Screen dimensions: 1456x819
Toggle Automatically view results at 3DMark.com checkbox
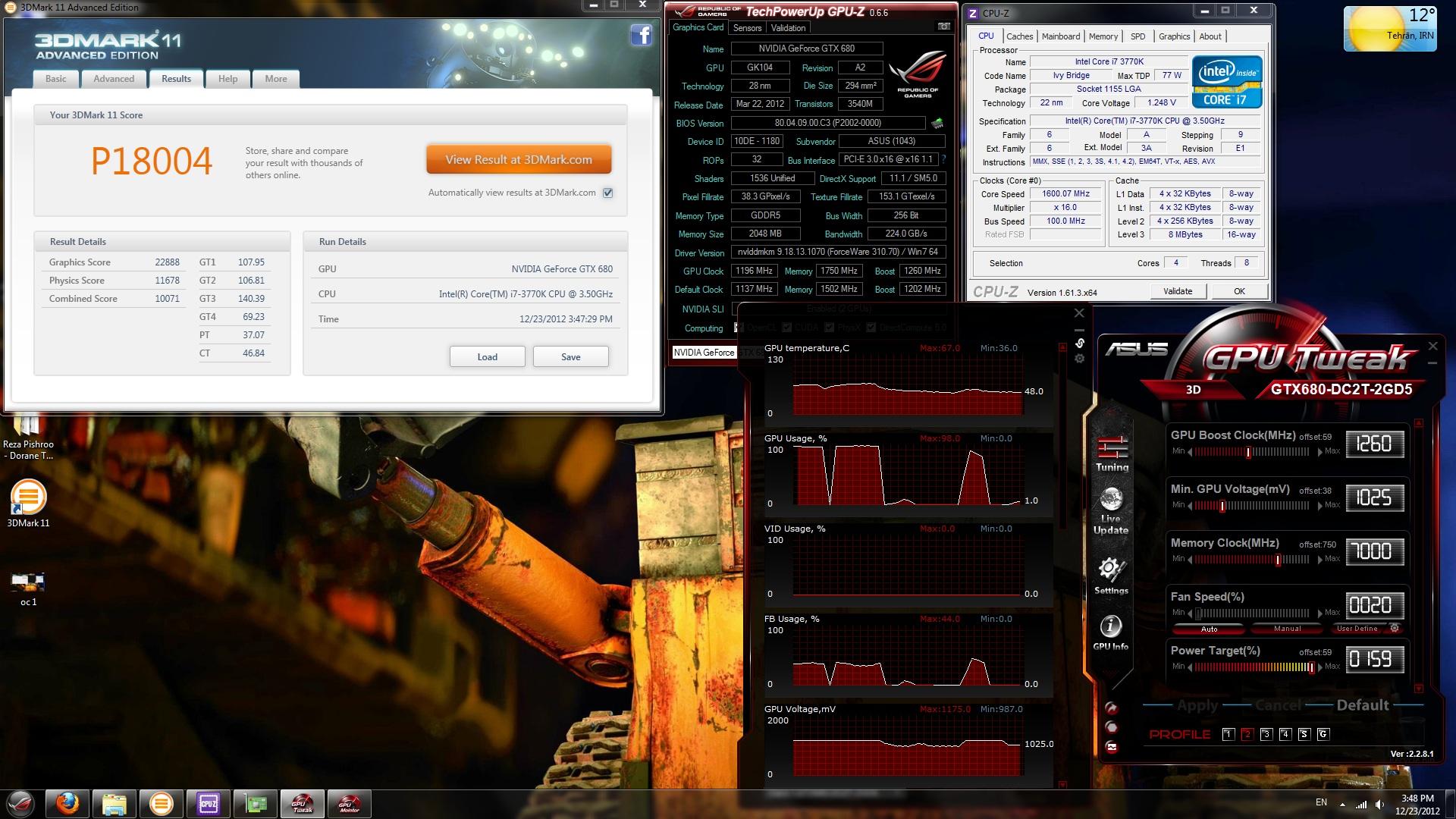[607, 193]
